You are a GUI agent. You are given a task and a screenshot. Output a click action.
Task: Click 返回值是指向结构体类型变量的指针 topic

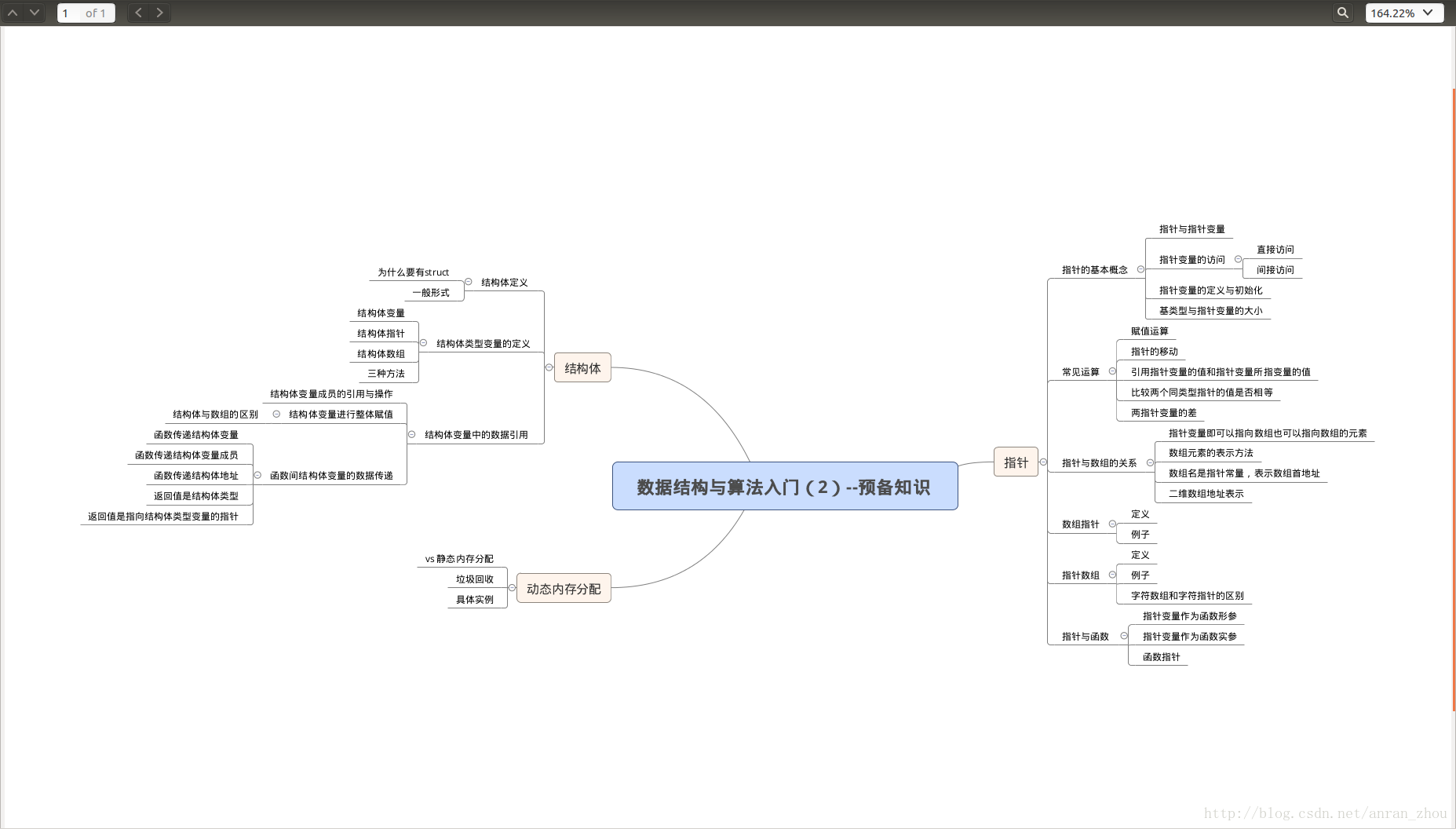pos(163,517)
